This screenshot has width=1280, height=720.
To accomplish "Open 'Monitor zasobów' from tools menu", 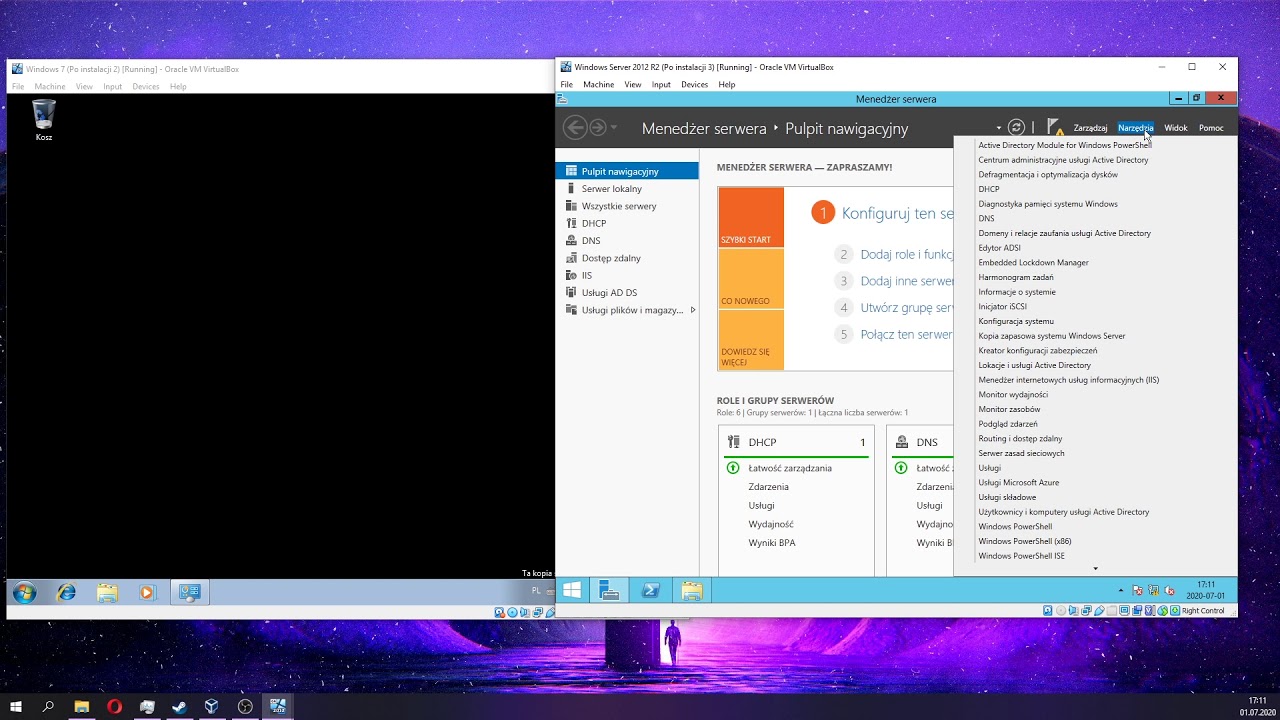I will [1009, 409].
